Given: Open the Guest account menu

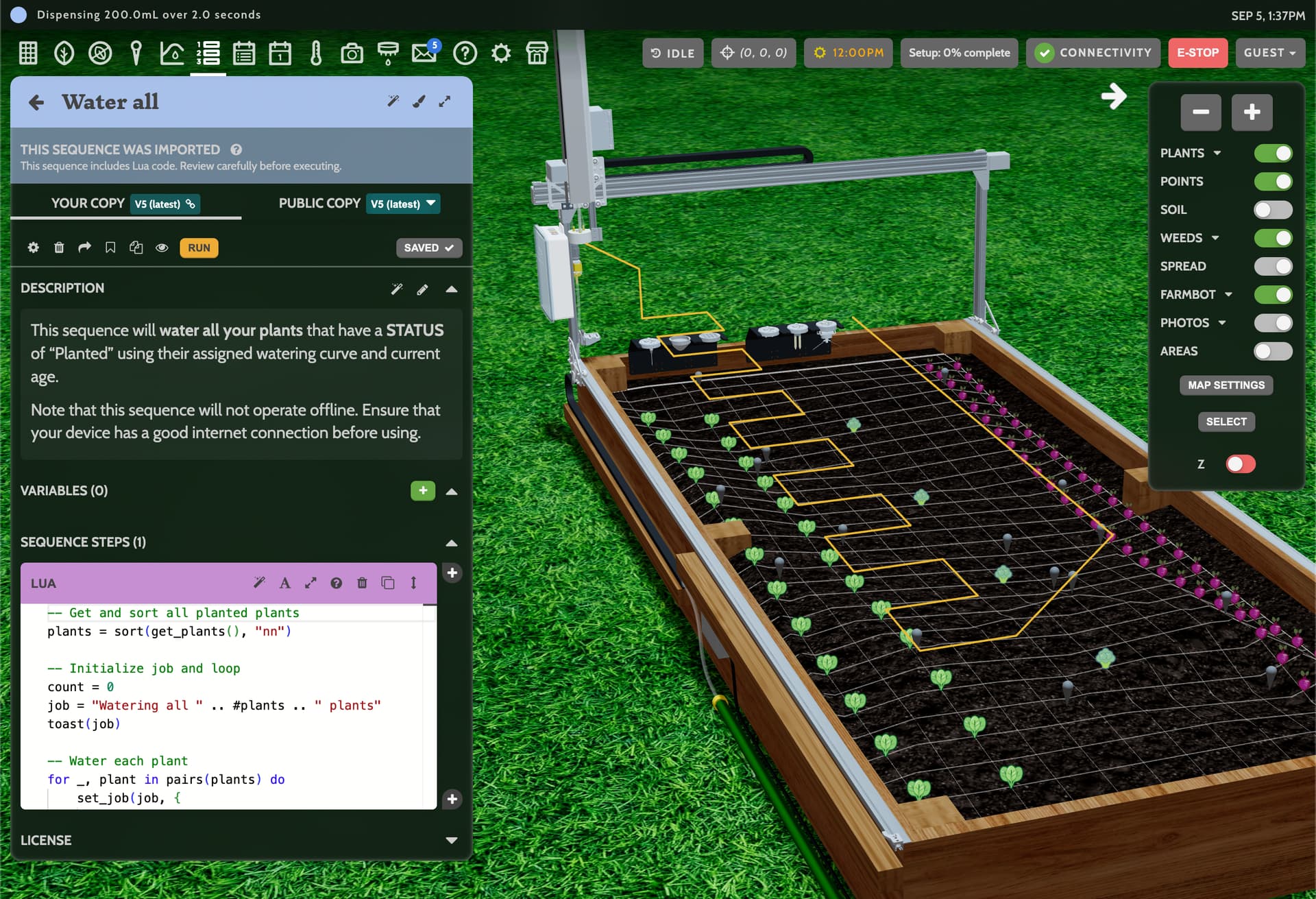Looking at the screenshot, I should tap(1269, 53).
